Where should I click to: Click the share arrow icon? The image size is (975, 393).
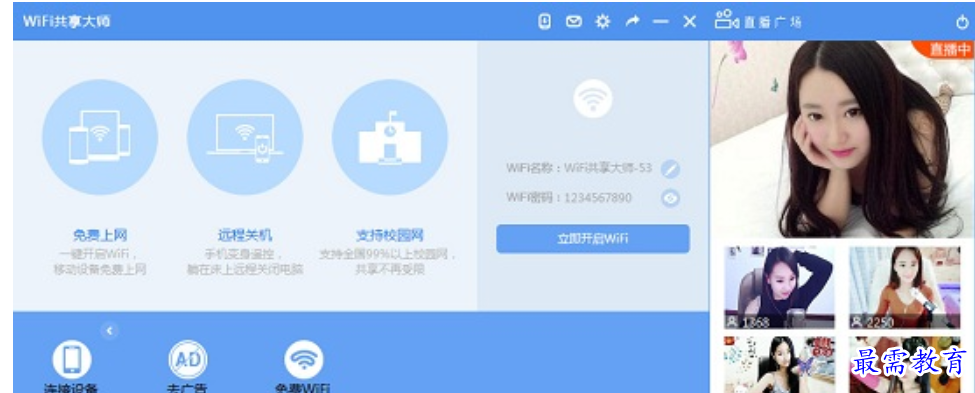point(632,22)
